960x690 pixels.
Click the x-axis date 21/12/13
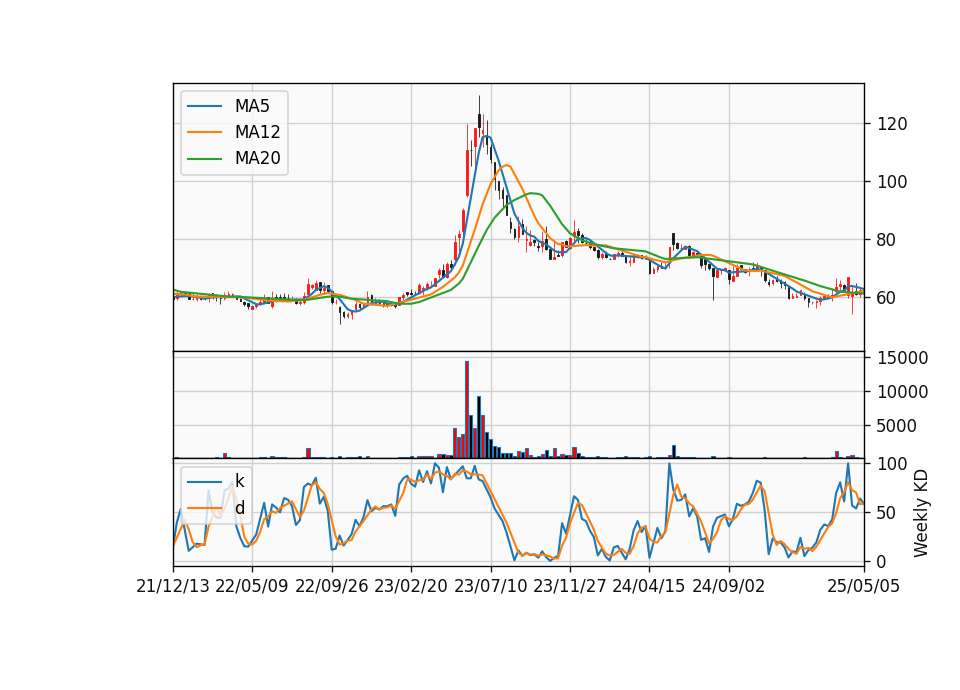pyautogui.click(x=173, y=586)
